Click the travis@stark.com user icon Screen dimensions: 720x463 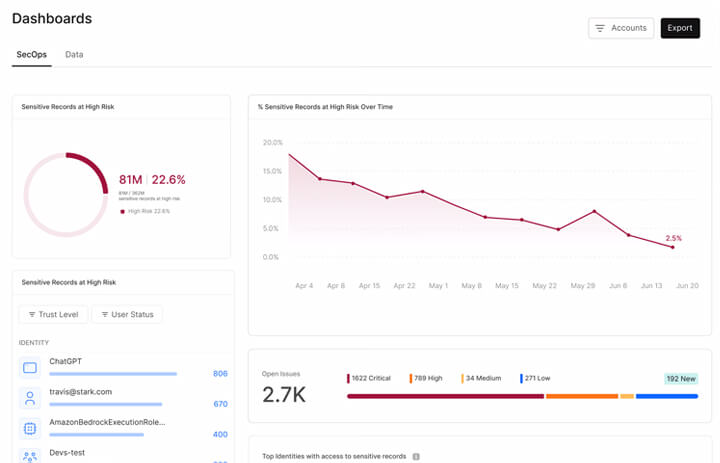pyautogui.click(x=30, y=398)
